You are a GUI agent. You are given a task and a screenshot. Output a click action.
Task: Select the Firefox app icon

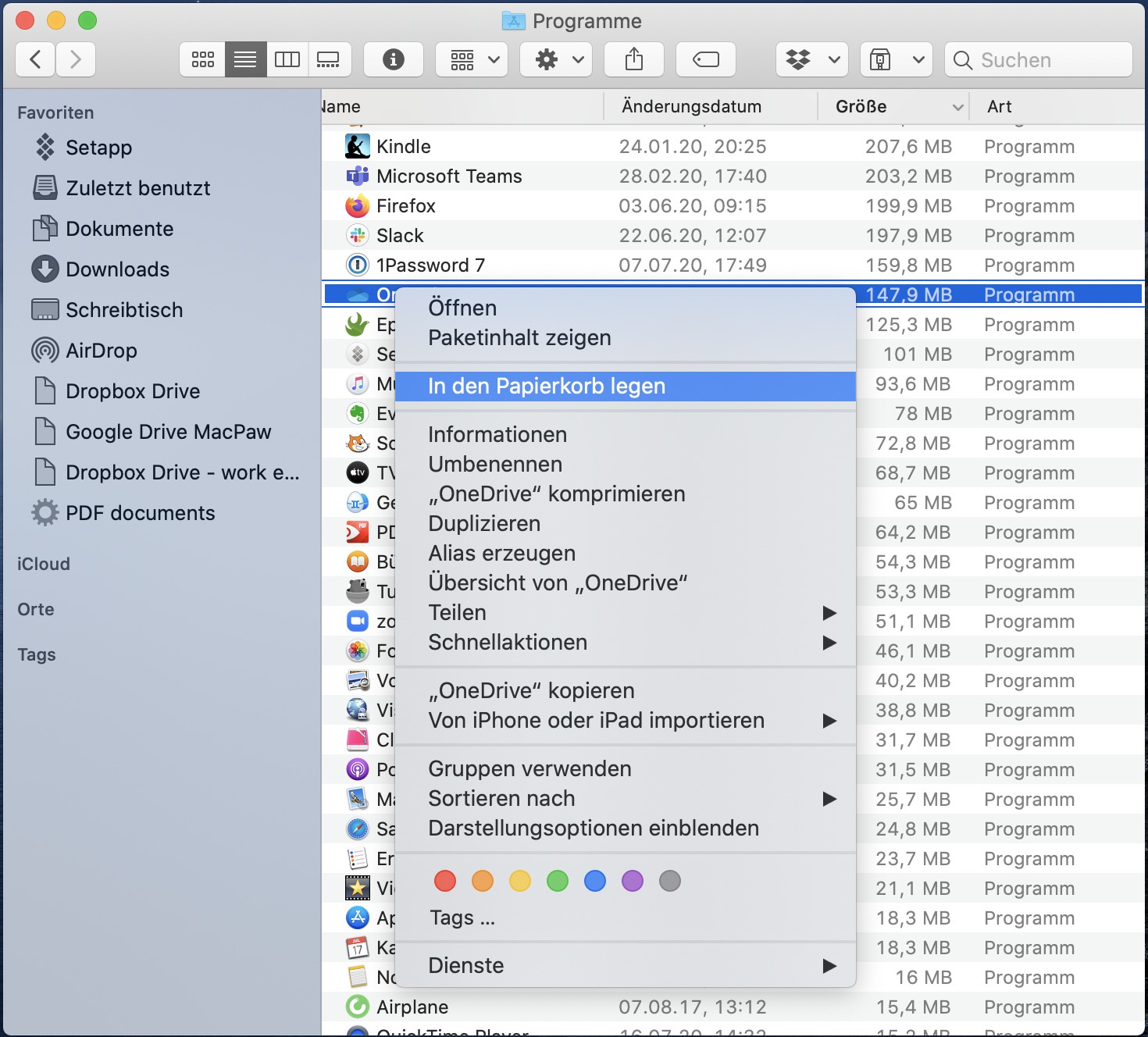358,205
